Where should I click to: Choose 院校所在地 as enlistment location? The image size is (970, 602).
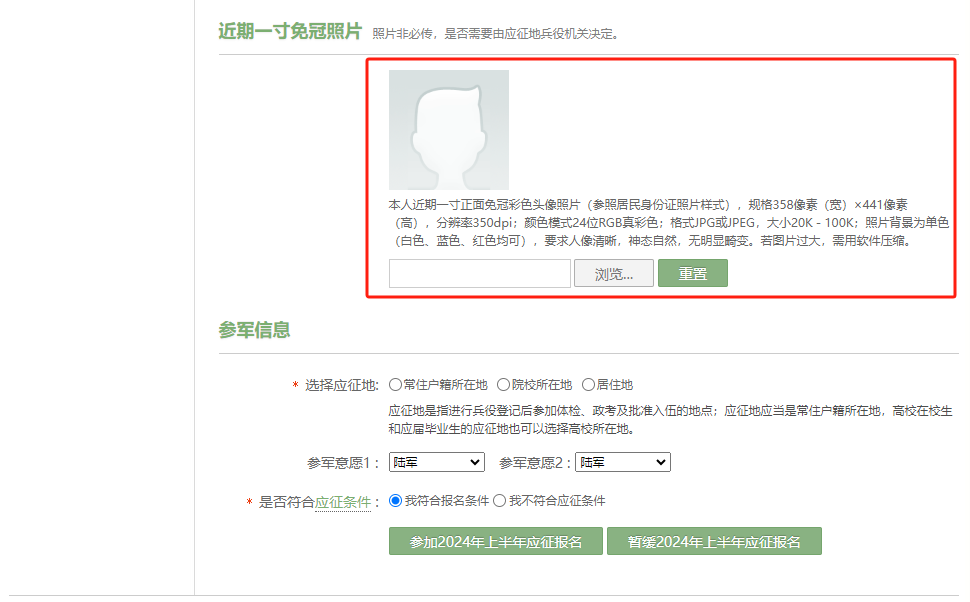pyautogui.click(x=504, y=385)
